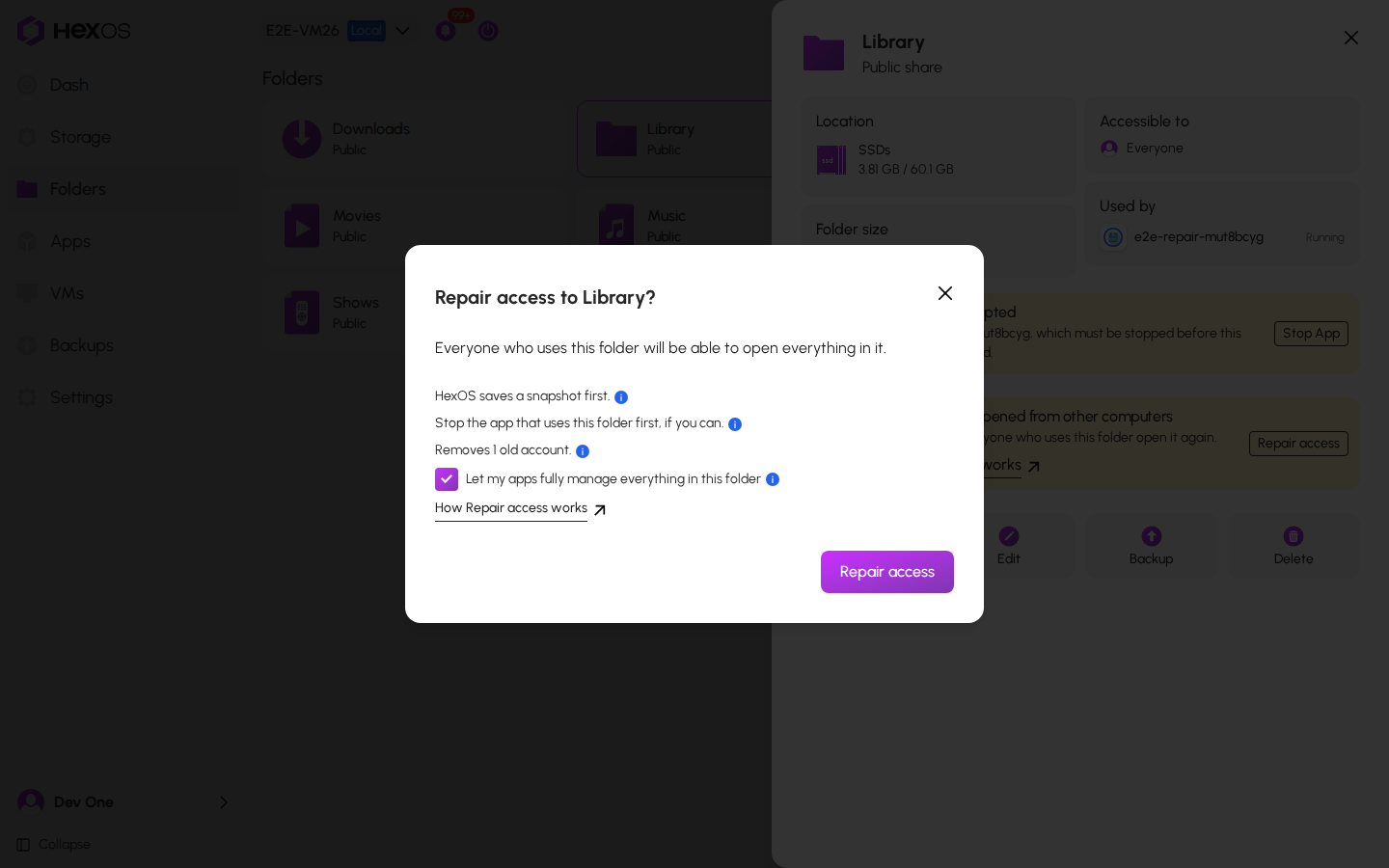Viewport: 1389px width, 868px height.
Task: Collapse the sidebar
Action: 54,845
